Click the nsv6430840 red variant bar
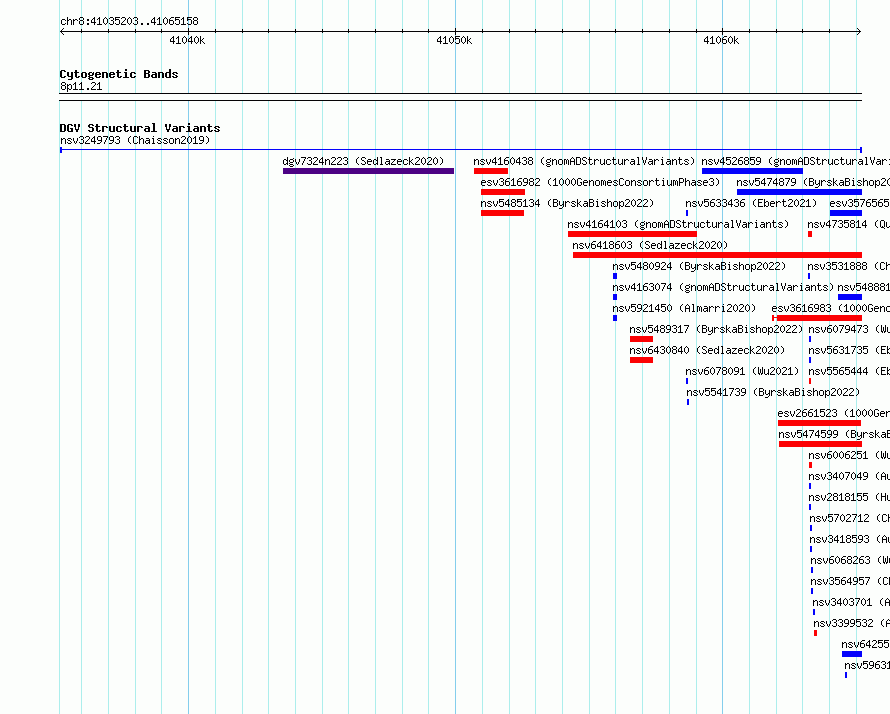 [641, 360]
